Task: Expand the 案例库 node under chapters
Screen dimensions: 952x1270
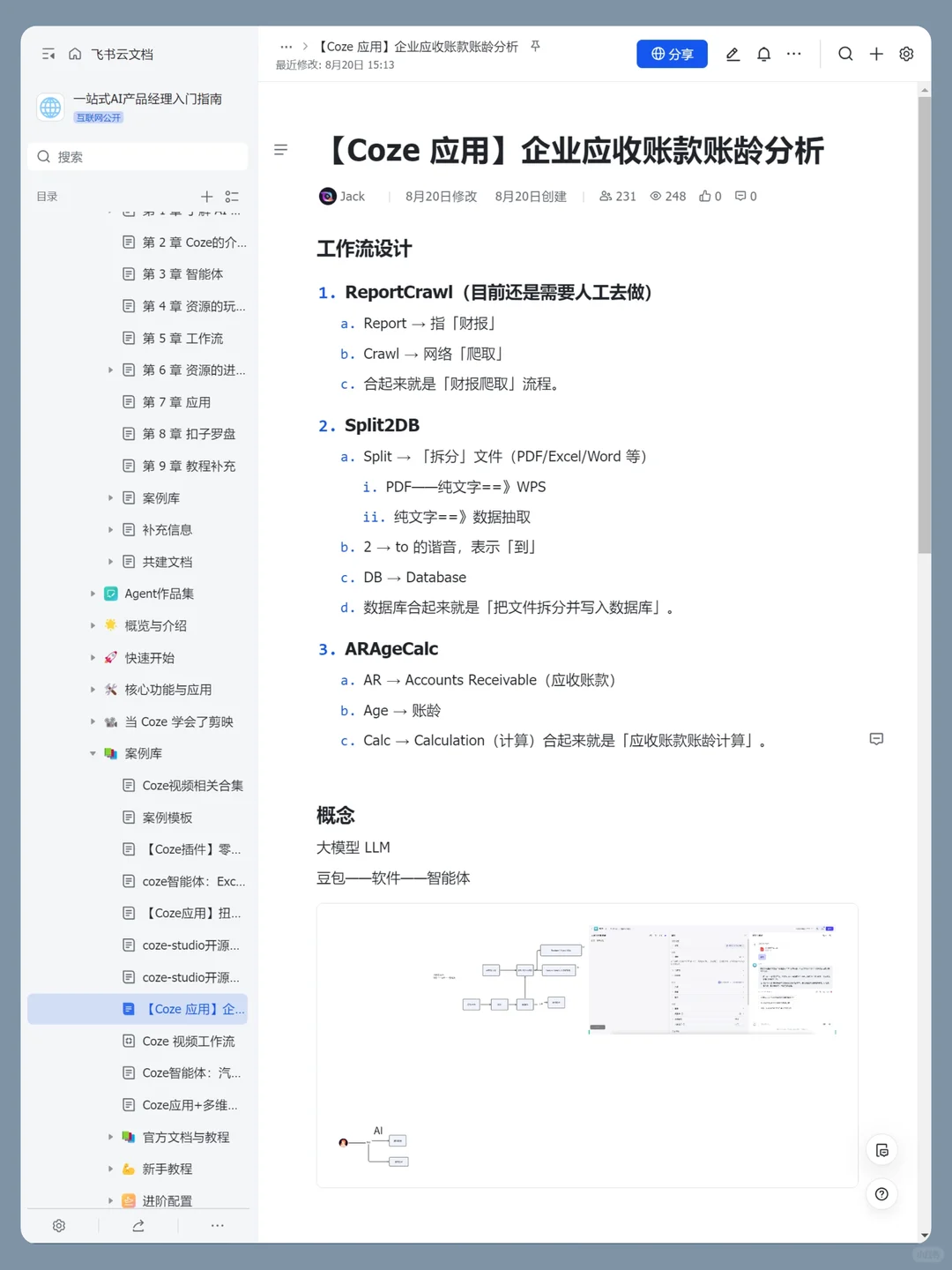Action: 110,498
